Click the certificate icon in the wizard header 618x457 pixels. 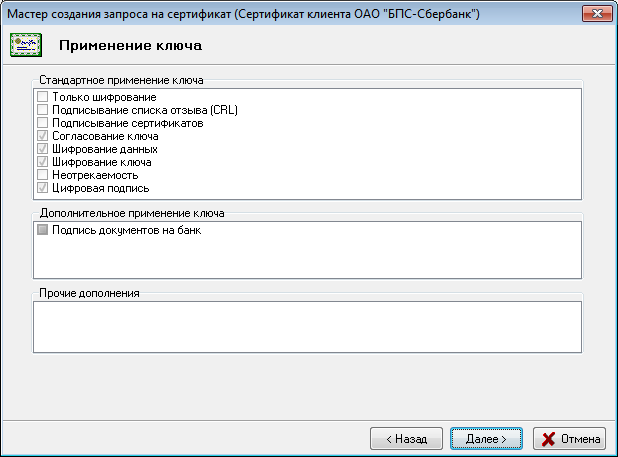pyautogui.click(x=25, y=45)
